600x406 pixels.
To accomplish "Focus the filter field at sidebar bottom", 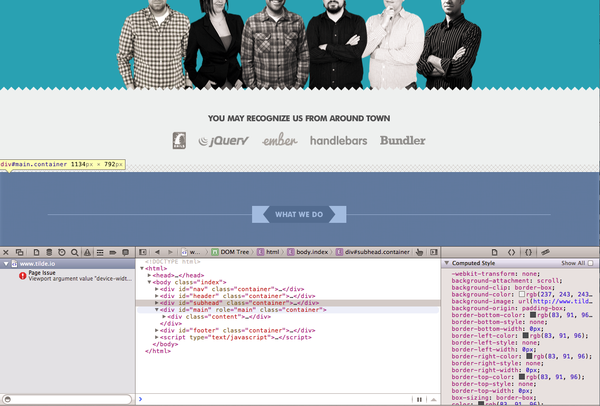I will click(x=67, y=399).
